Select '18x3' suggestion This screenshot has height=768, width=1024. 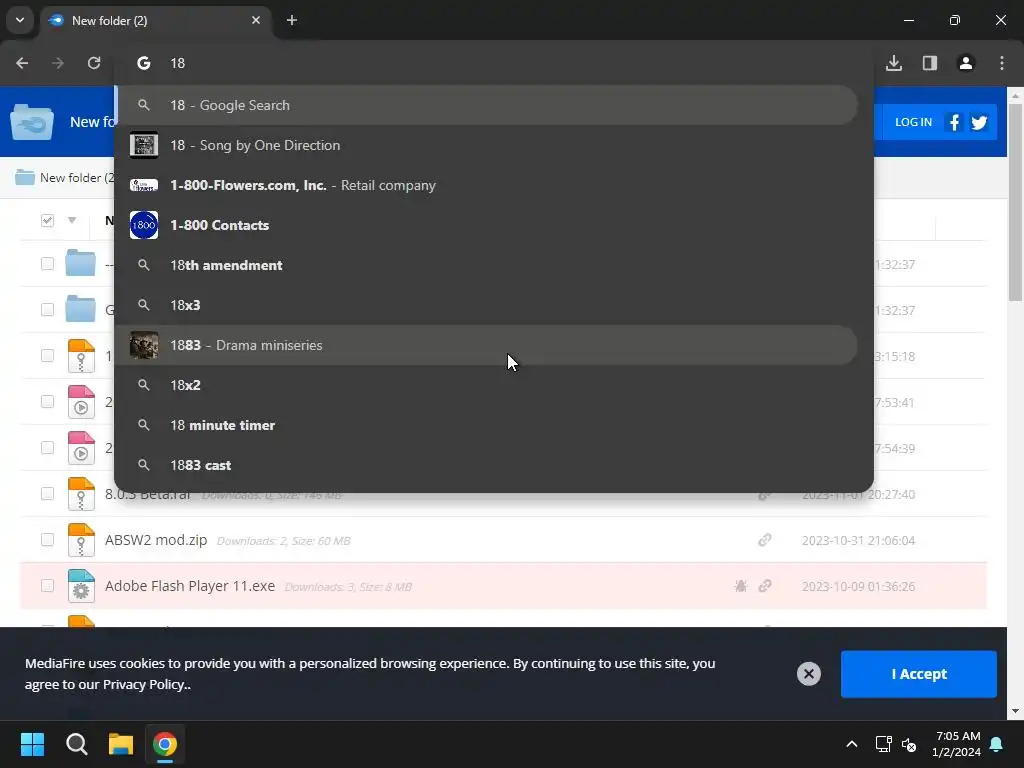(x=487, y=305)
